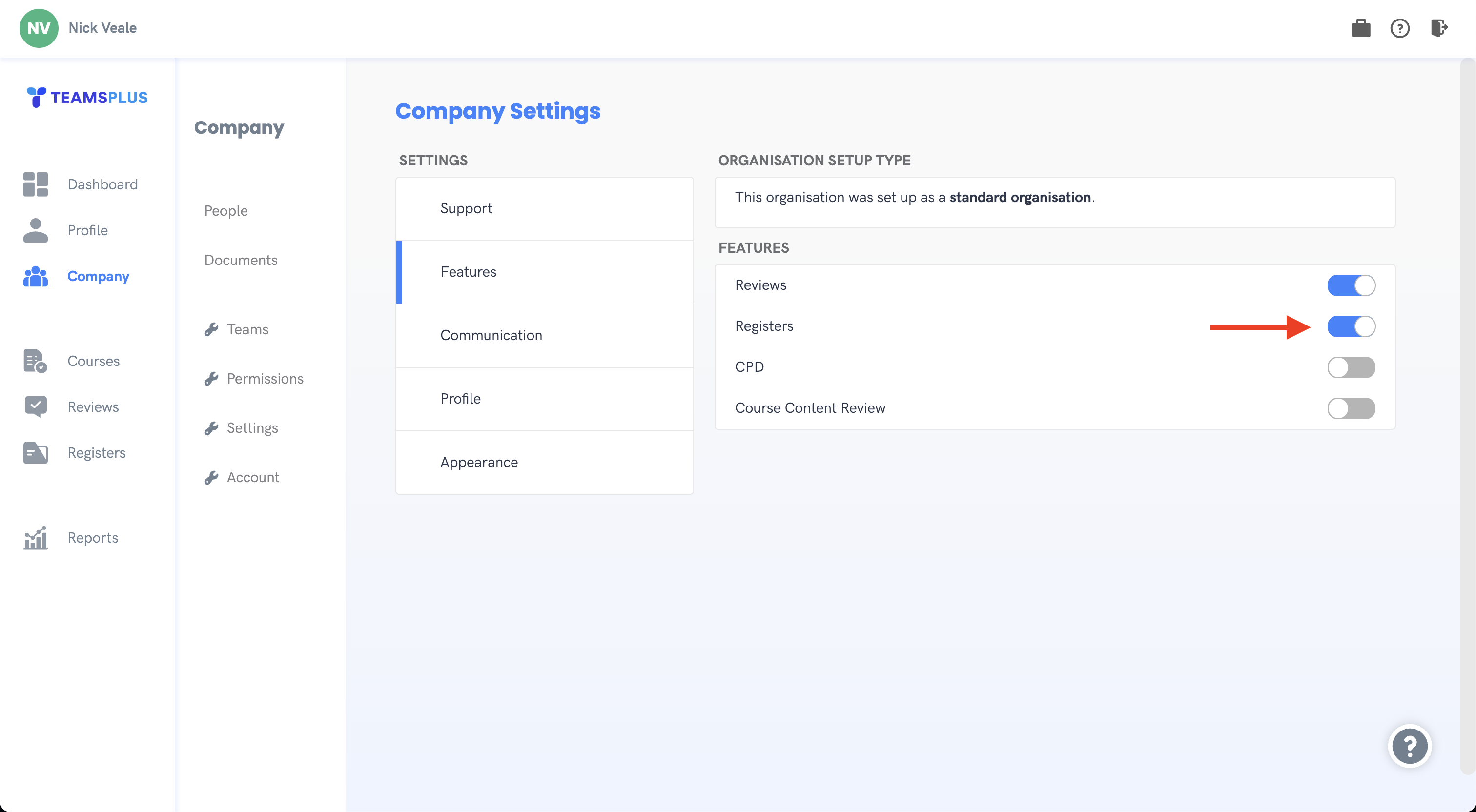Viewport: 1476px width, 812px height.
Task: Click the logout door icon
Action: point(1438,28)
